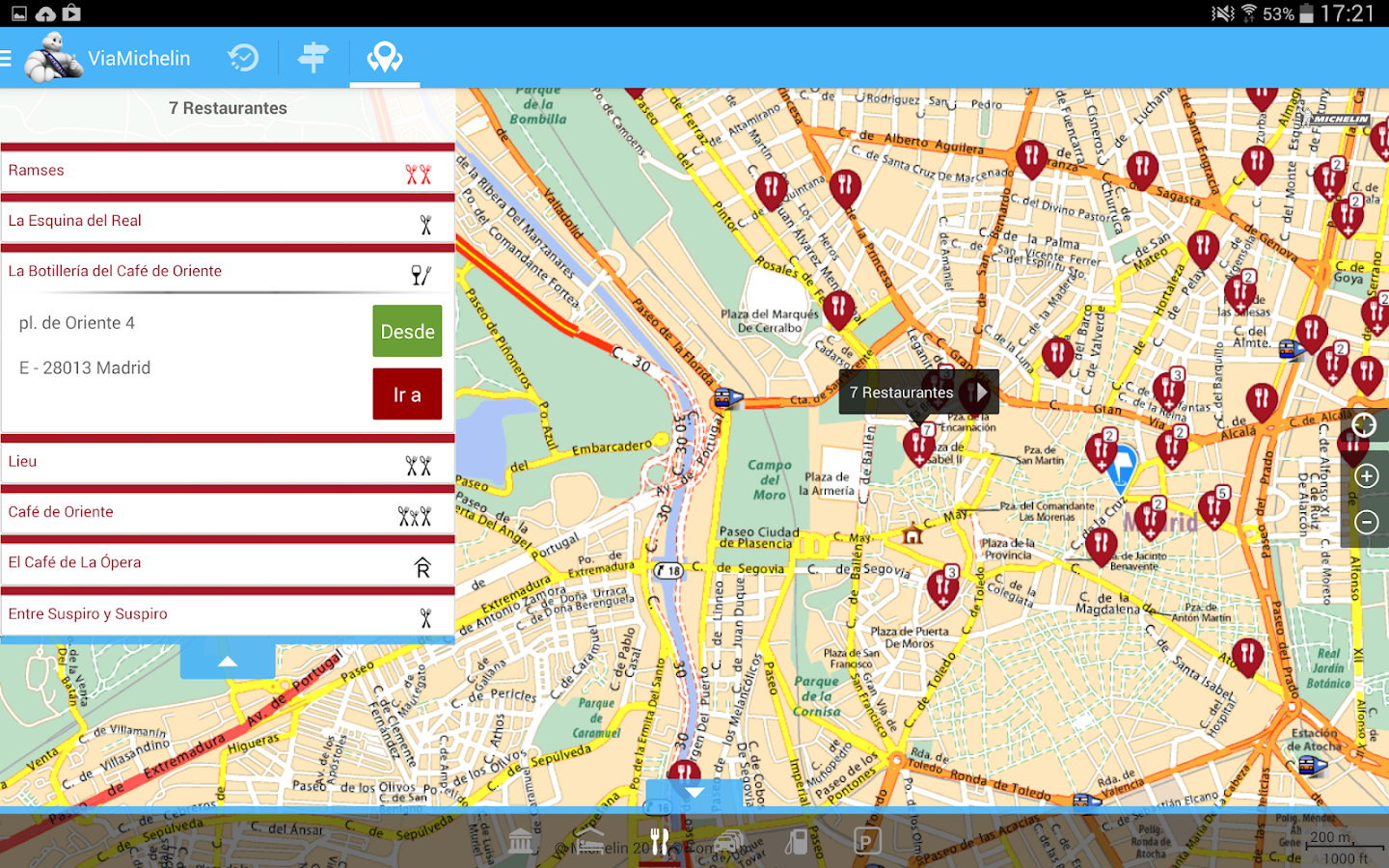Select the blue highlighted map pin
This screenshot has height=868, width=1389.
(1121, 469)
